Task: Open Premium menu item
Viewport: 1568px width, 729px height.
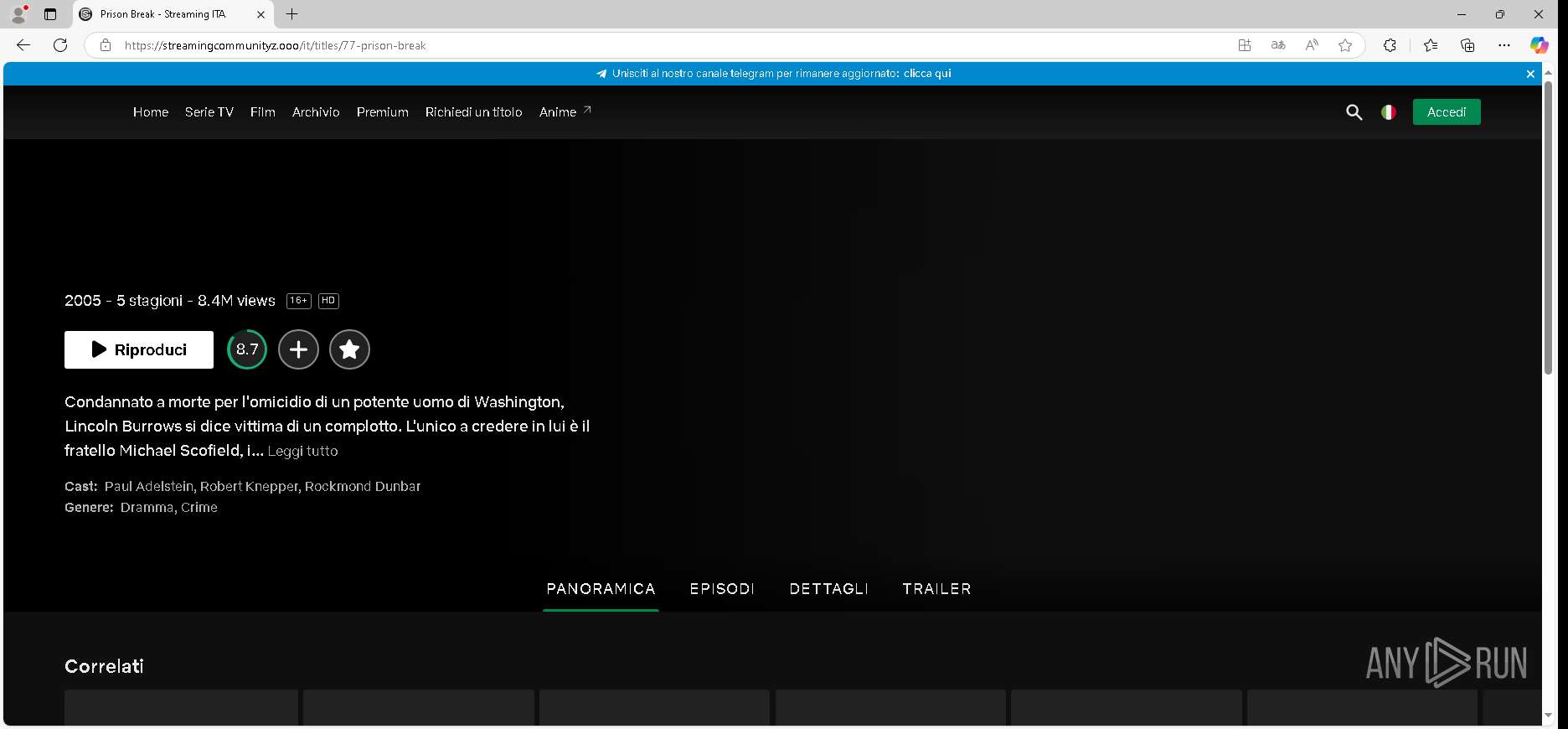Action: pos(383,112)
